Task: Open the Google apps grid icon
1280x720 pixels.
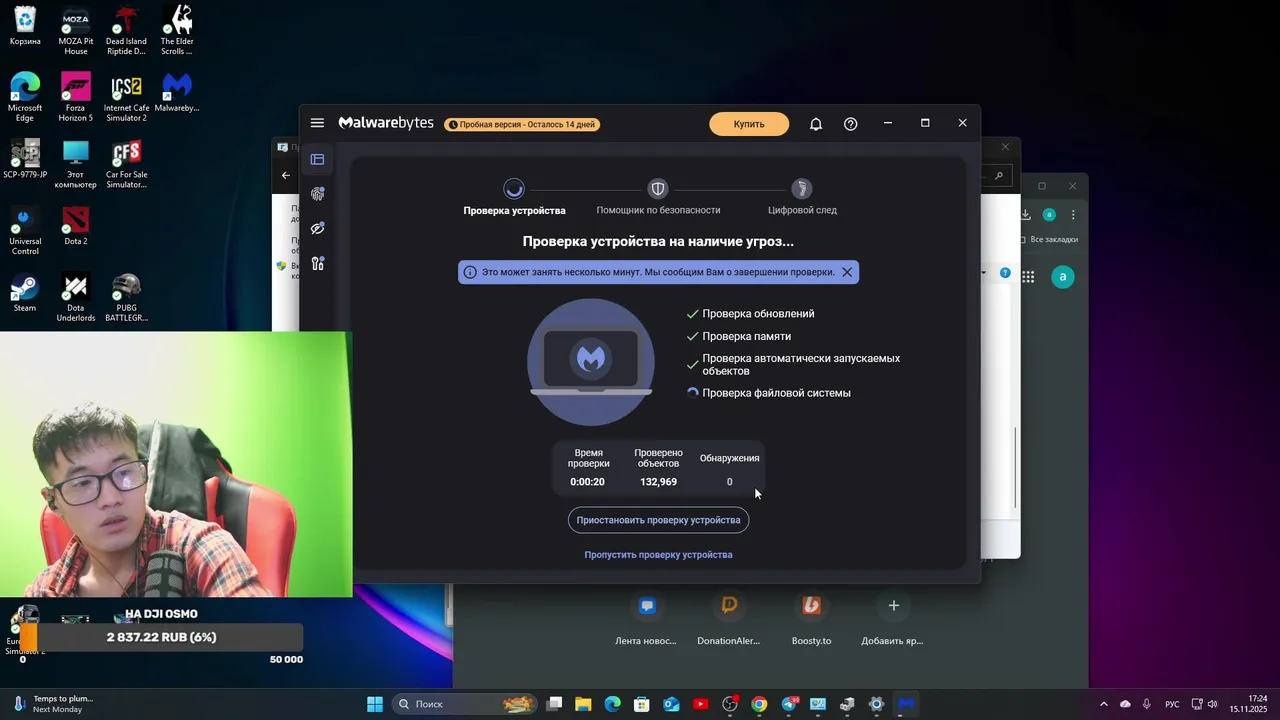Action: [1028, 276]
